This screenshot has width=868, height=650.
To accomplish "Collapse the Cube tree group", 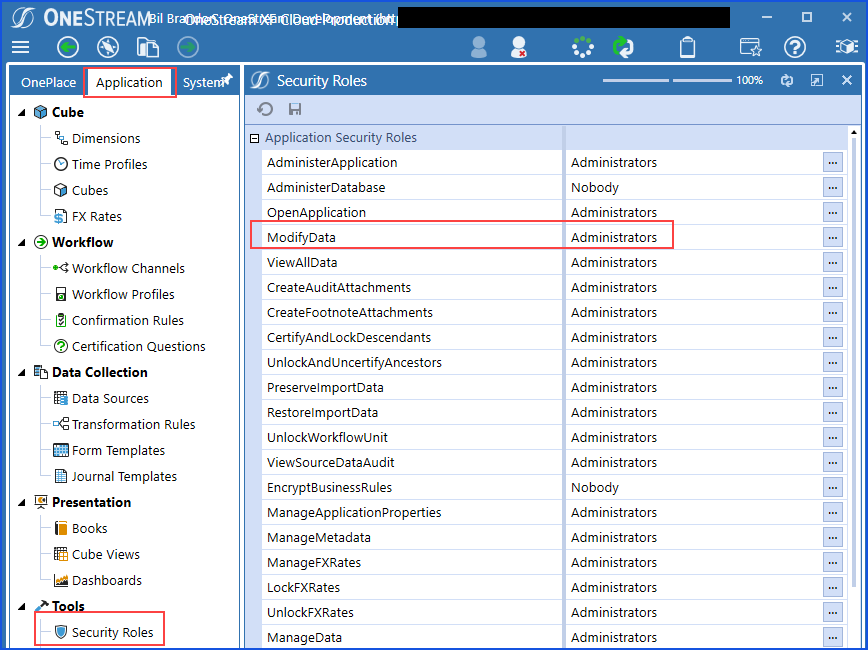I will pyautogui.click(x=22, y=112).
